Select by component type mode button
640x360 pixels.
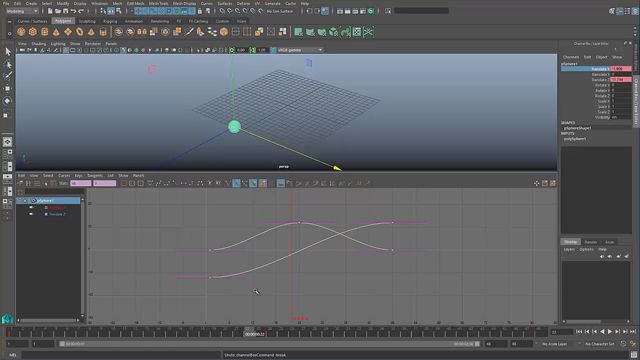click(x=118, y=11)
